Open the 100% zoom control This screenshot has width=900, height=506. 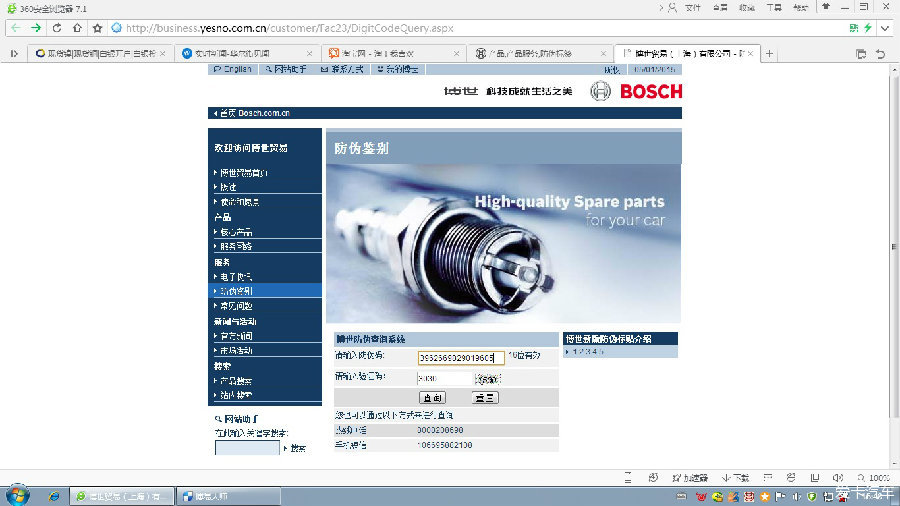click(874, 477)
